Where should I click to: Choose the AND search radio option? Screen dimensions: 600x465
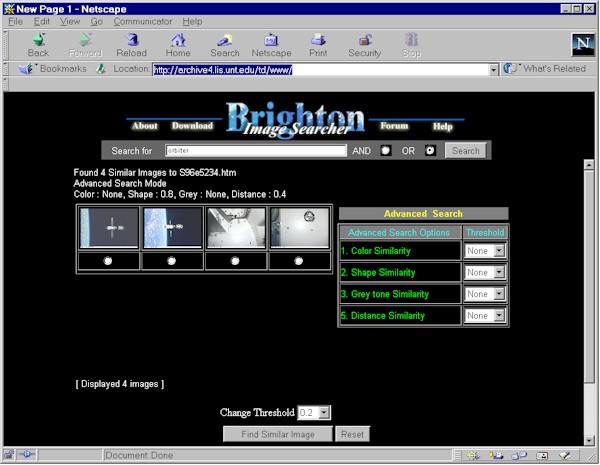[386, 151]
